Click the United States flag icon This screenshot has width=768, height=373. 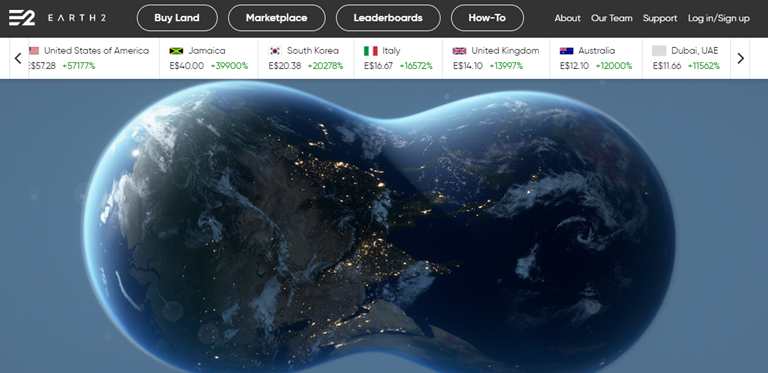tap(34, 50)
